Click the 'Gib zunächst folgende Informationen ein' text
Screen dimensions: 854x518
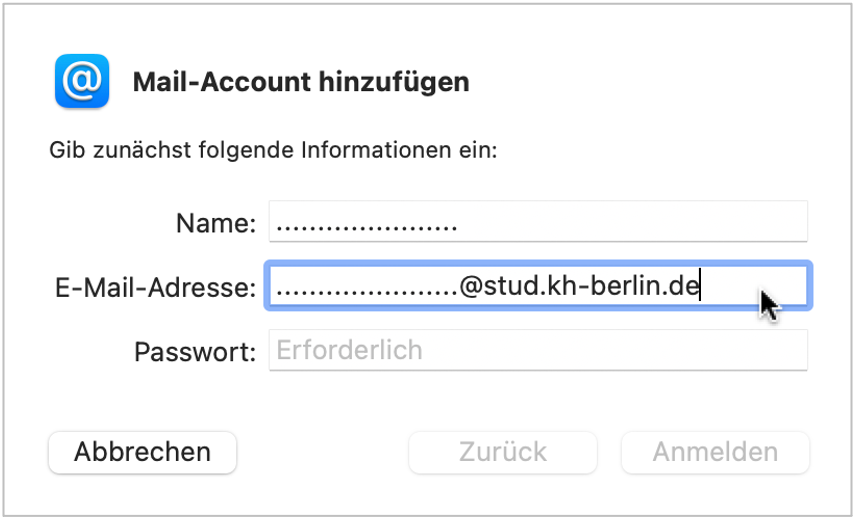(x=273, y=150)
